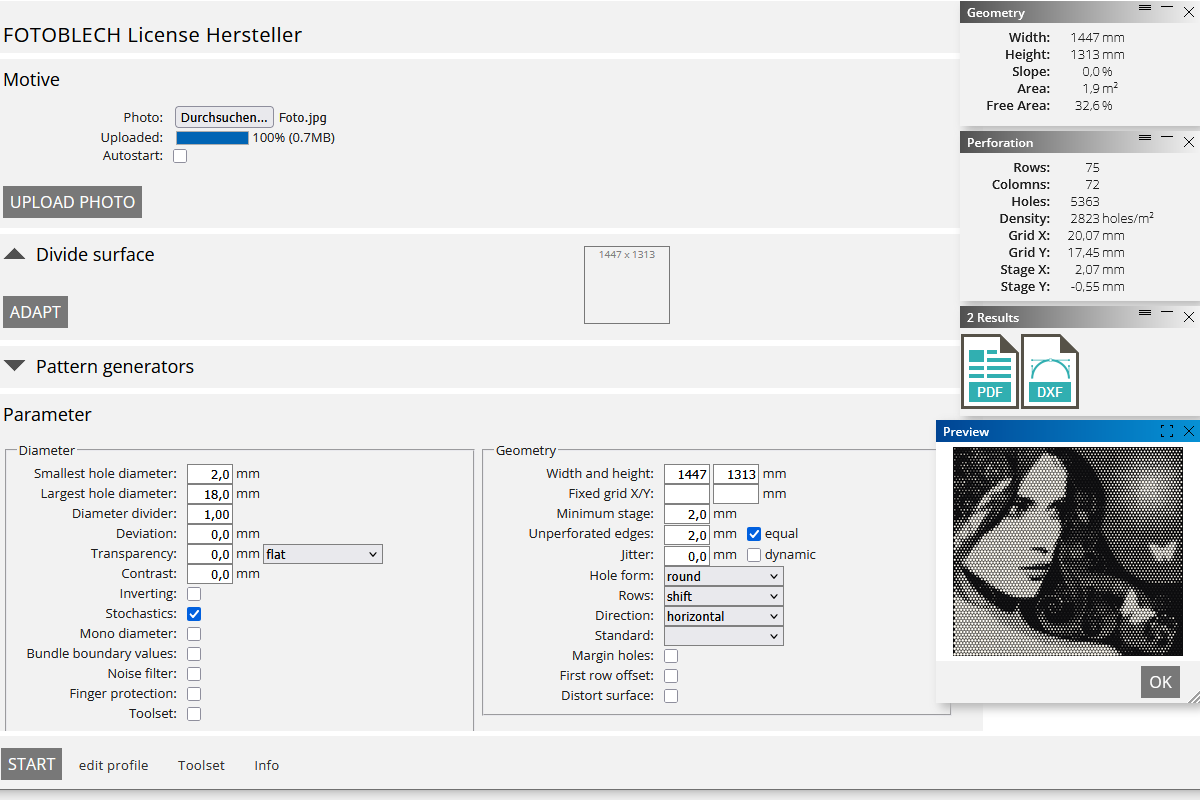Click OK in the Preview window

coord(1160,682)
